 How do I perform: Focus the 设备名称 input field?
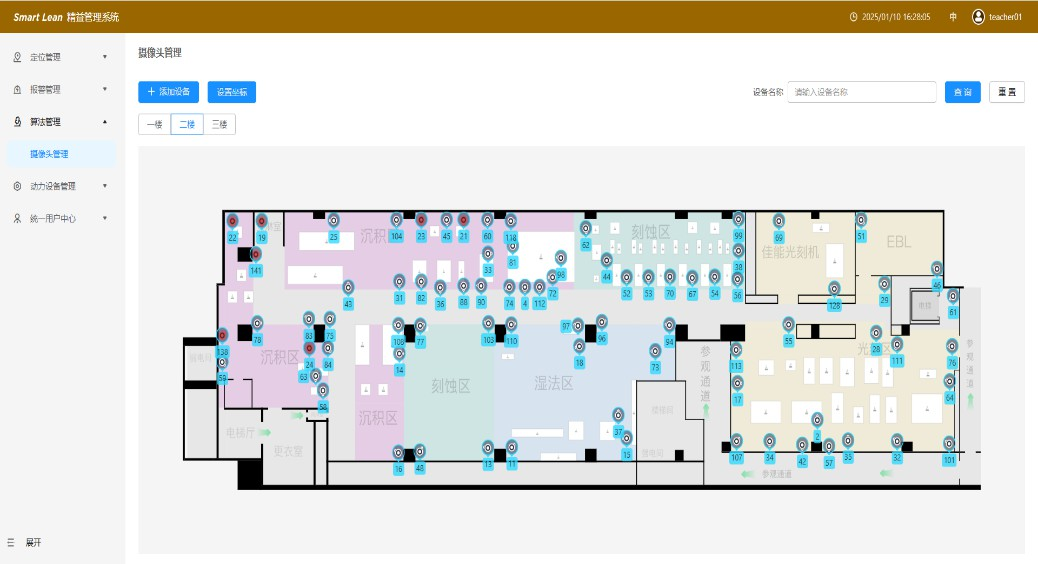[x=861, y=92]
